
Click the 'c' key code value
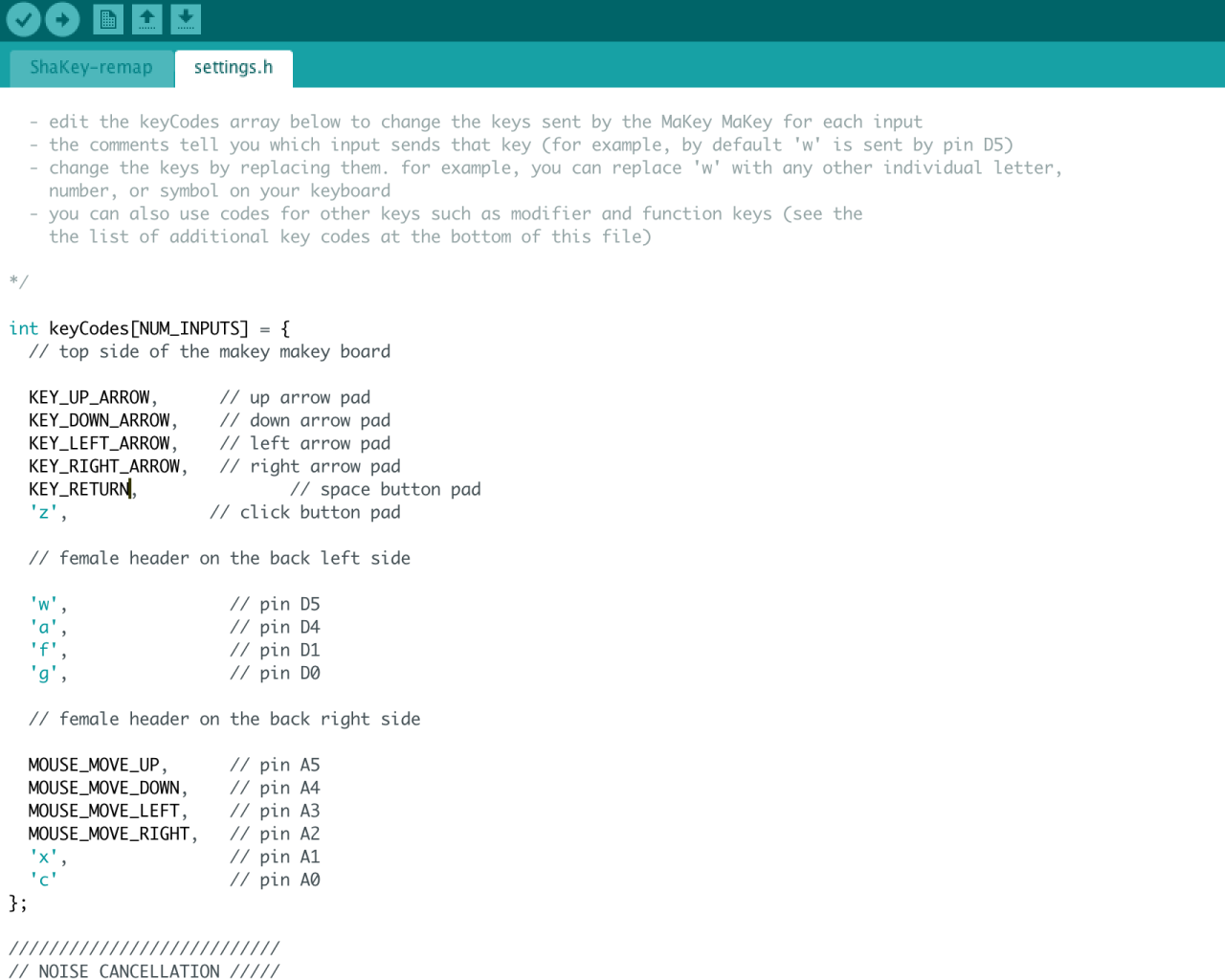(x=43, y=880)
